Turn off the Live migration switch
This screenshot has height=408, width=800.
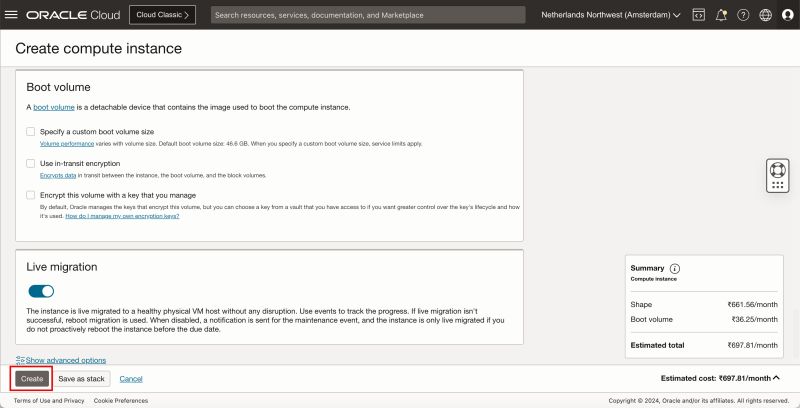[41, 291]
